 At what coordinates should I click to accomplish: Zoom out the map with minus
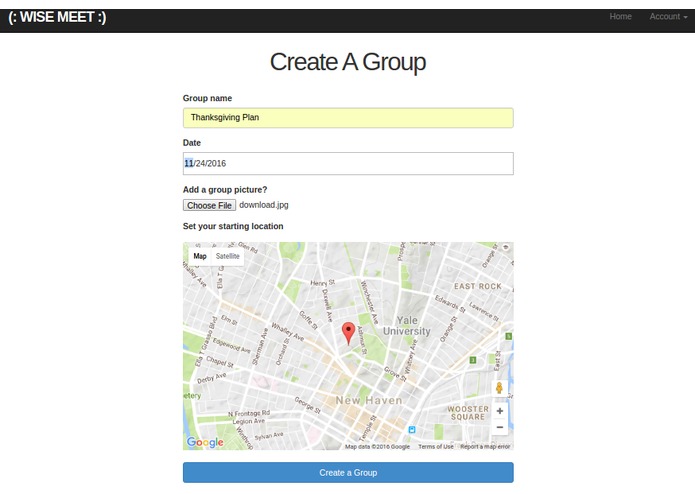(x=500, y=427)
